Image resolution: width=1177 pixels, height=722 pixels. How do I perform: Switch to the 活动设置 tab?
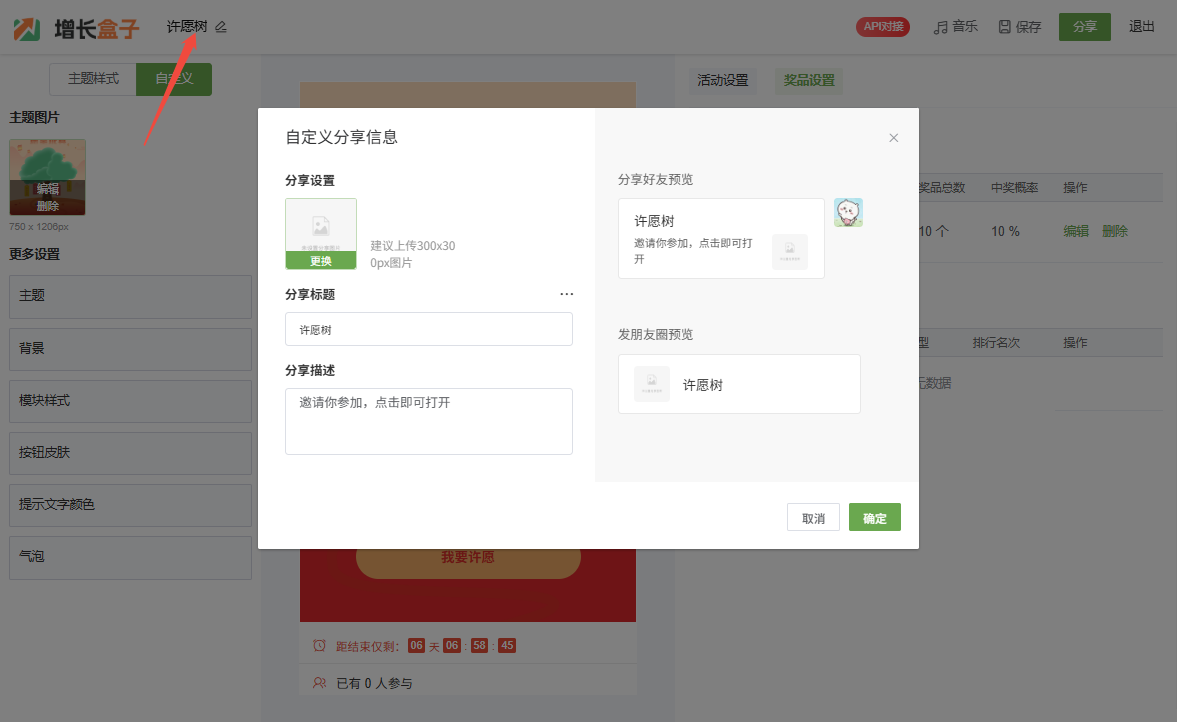coord(722,80)
